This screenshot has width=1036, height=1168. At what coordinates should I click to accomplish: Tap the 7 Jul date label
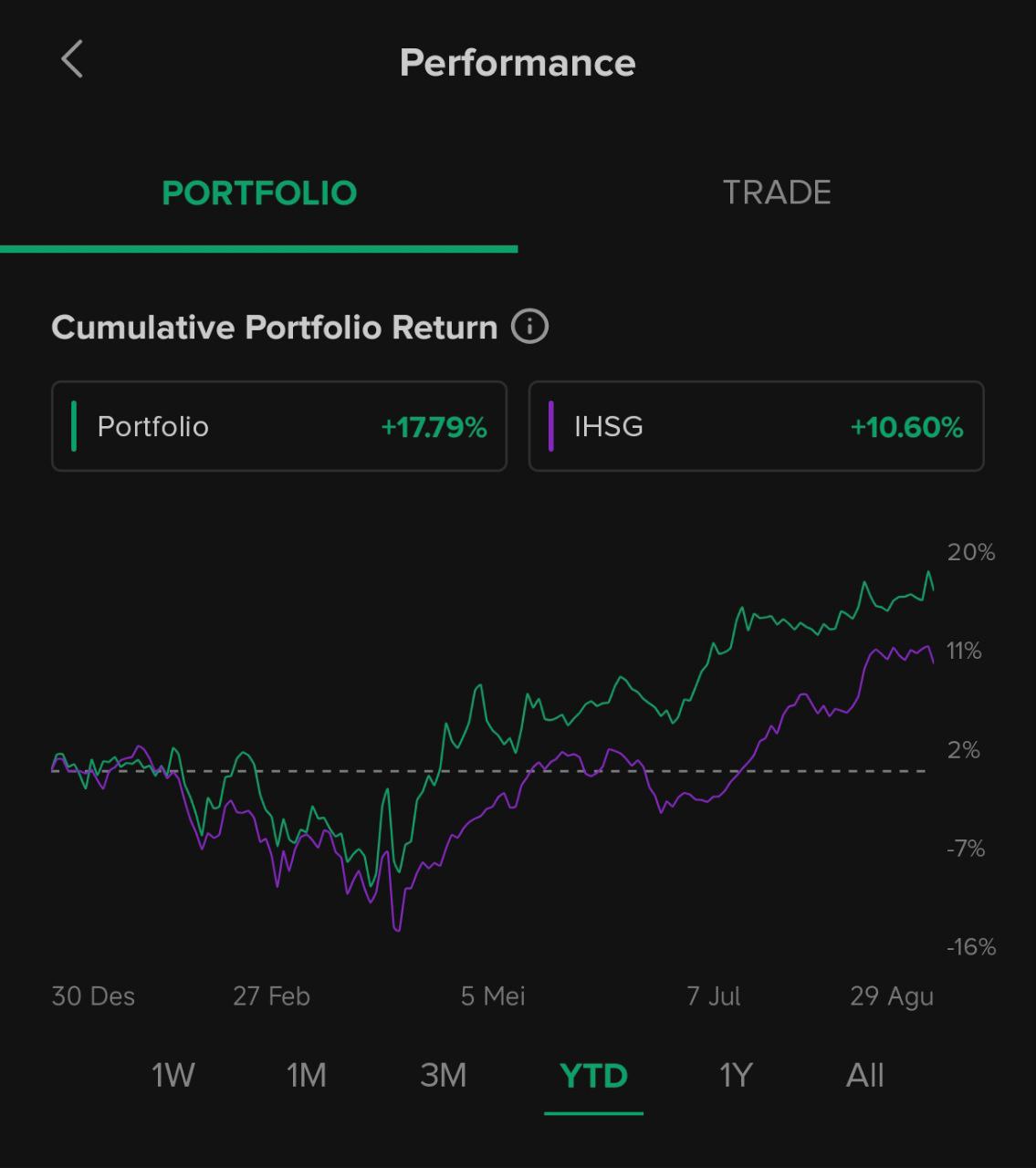pos(714,996)
